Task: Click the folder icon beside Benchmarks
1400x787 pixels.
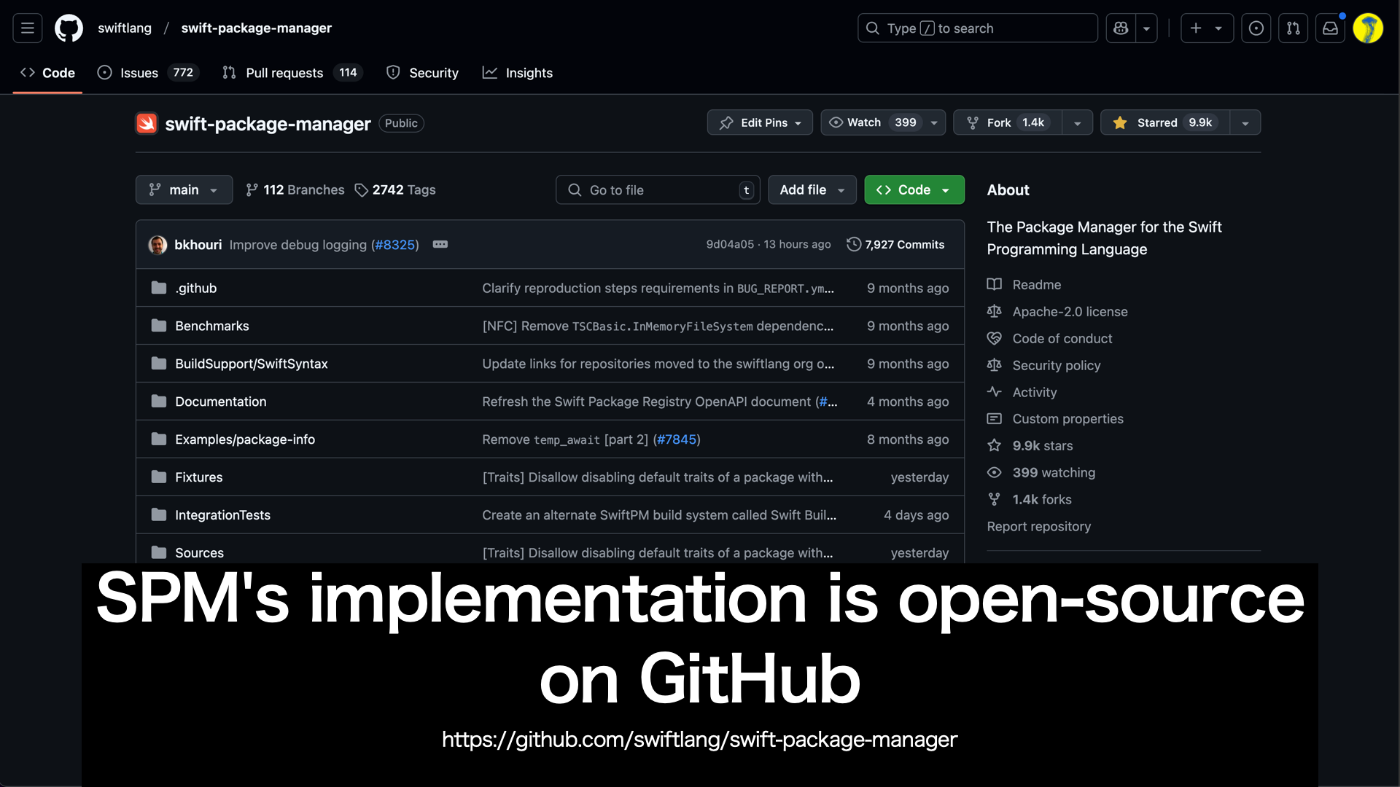Action: point(158,326)
